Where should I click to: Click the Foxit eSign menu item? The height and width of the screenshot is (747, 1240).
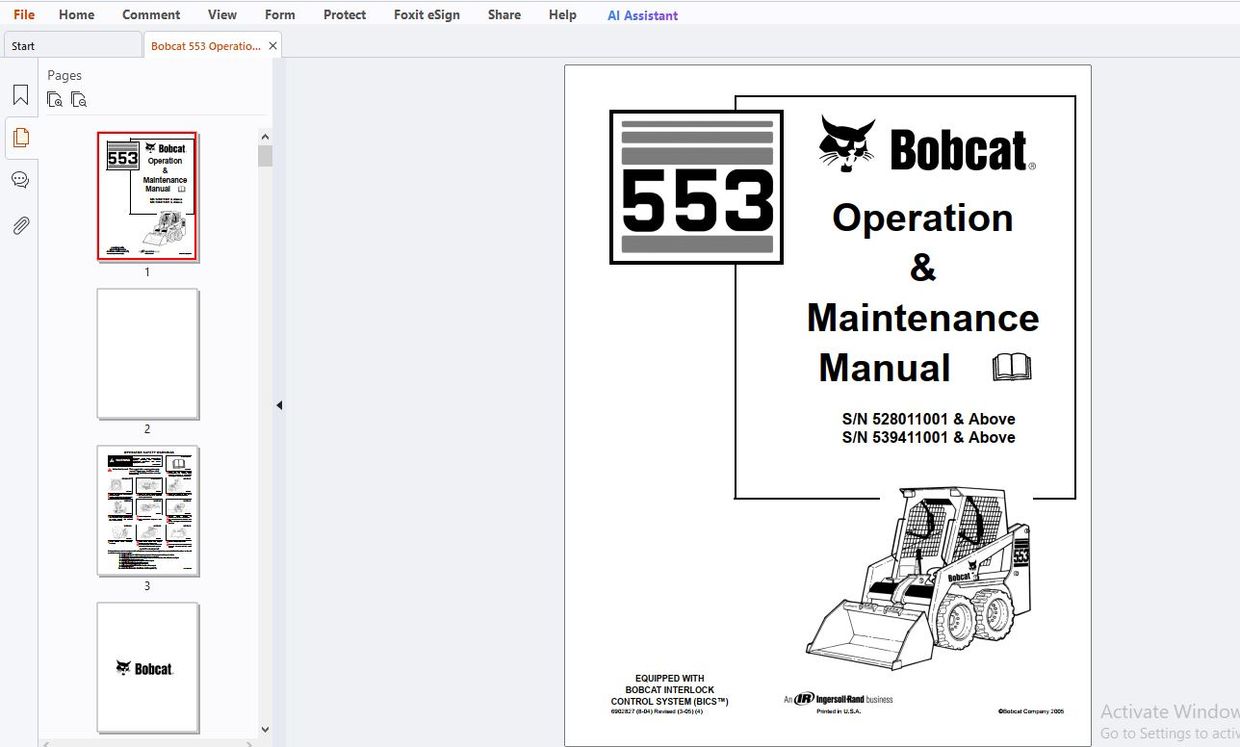point(426,14)
